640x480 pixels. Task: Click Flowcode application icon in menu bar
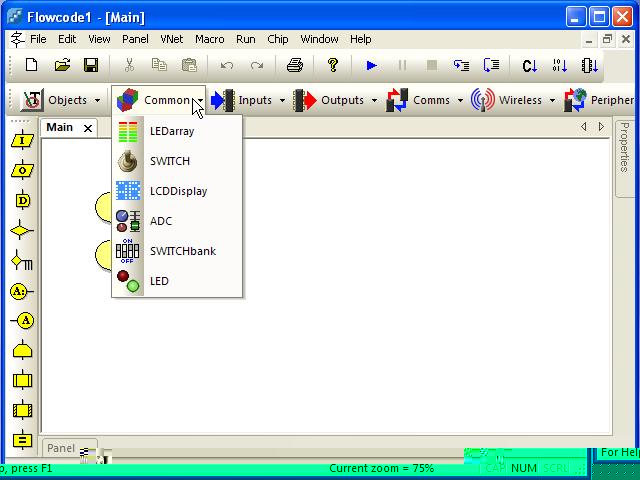(x=17, y=39)
